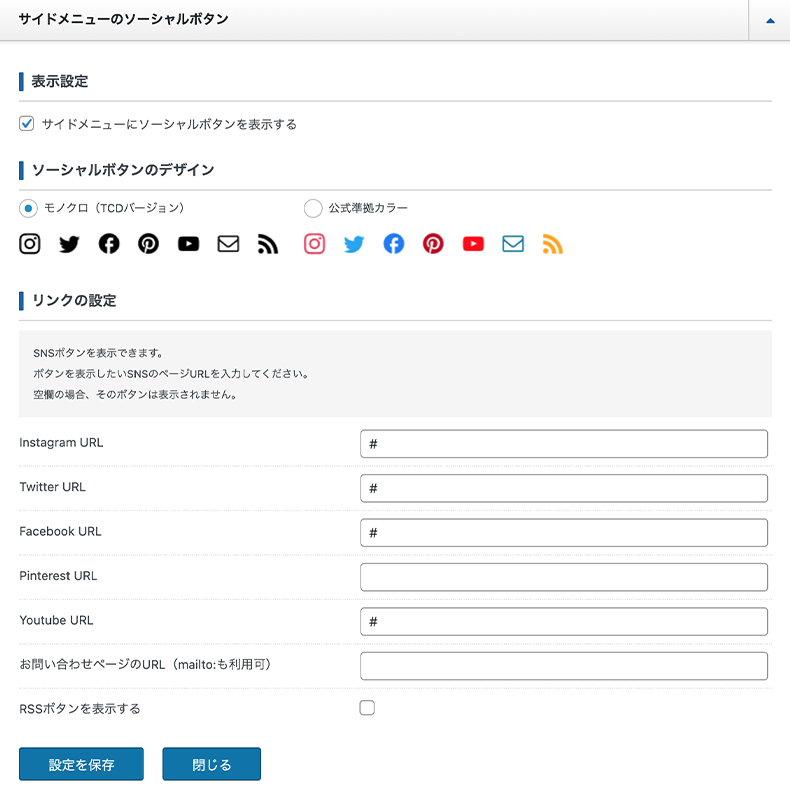Click the ソーシャルボタンのデザイン heading
The width and height of the screenshot is (790, 798).
point(123,170)
